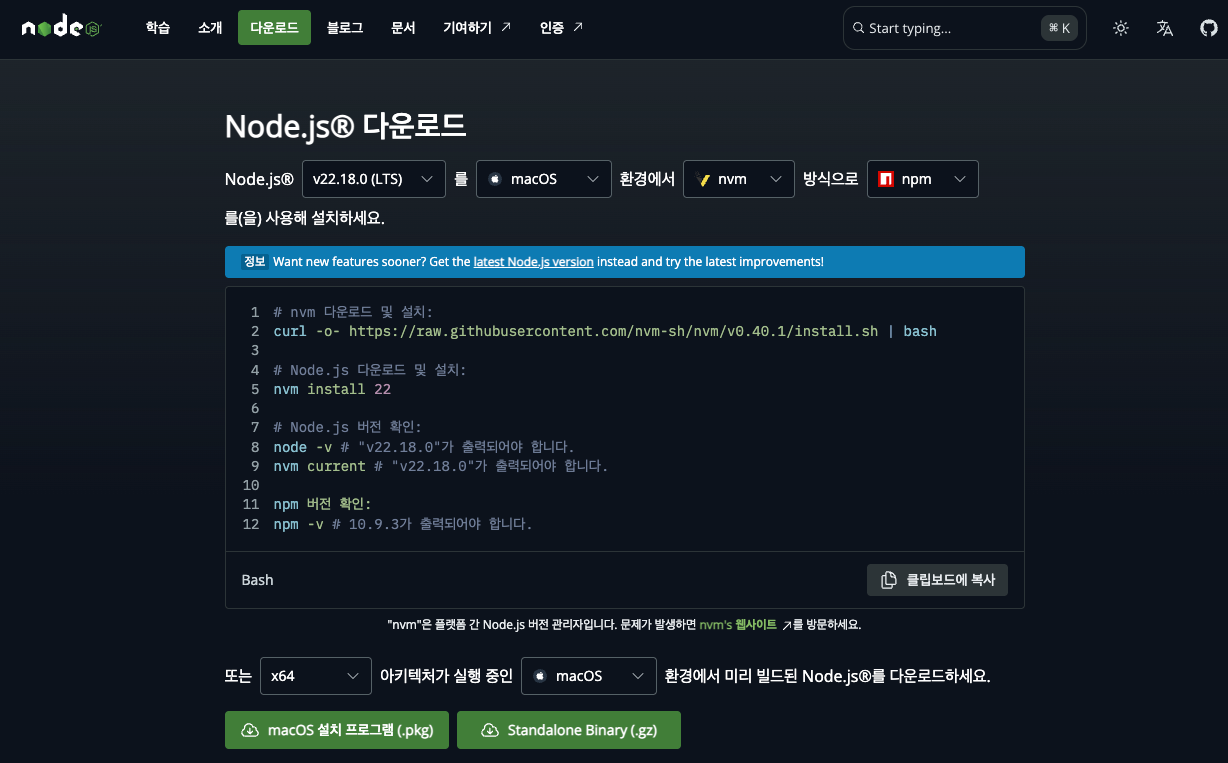The height and width of the screenshot is (763, 1228).
Task: Open the 블로그 menu item
Action: tap(345, 28)
